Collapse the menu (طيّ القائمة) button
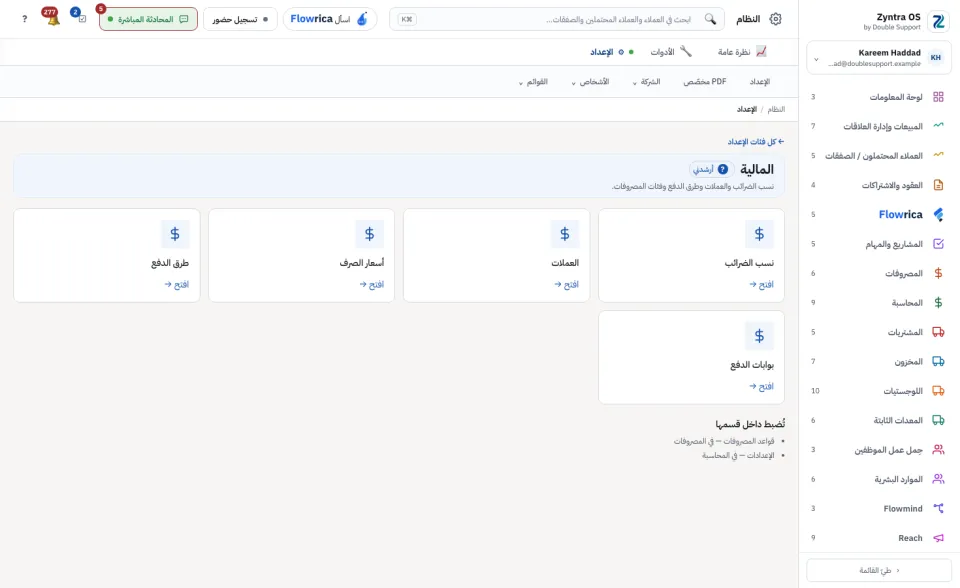Viewport: 960px width, 588px height. coord(879,570)
